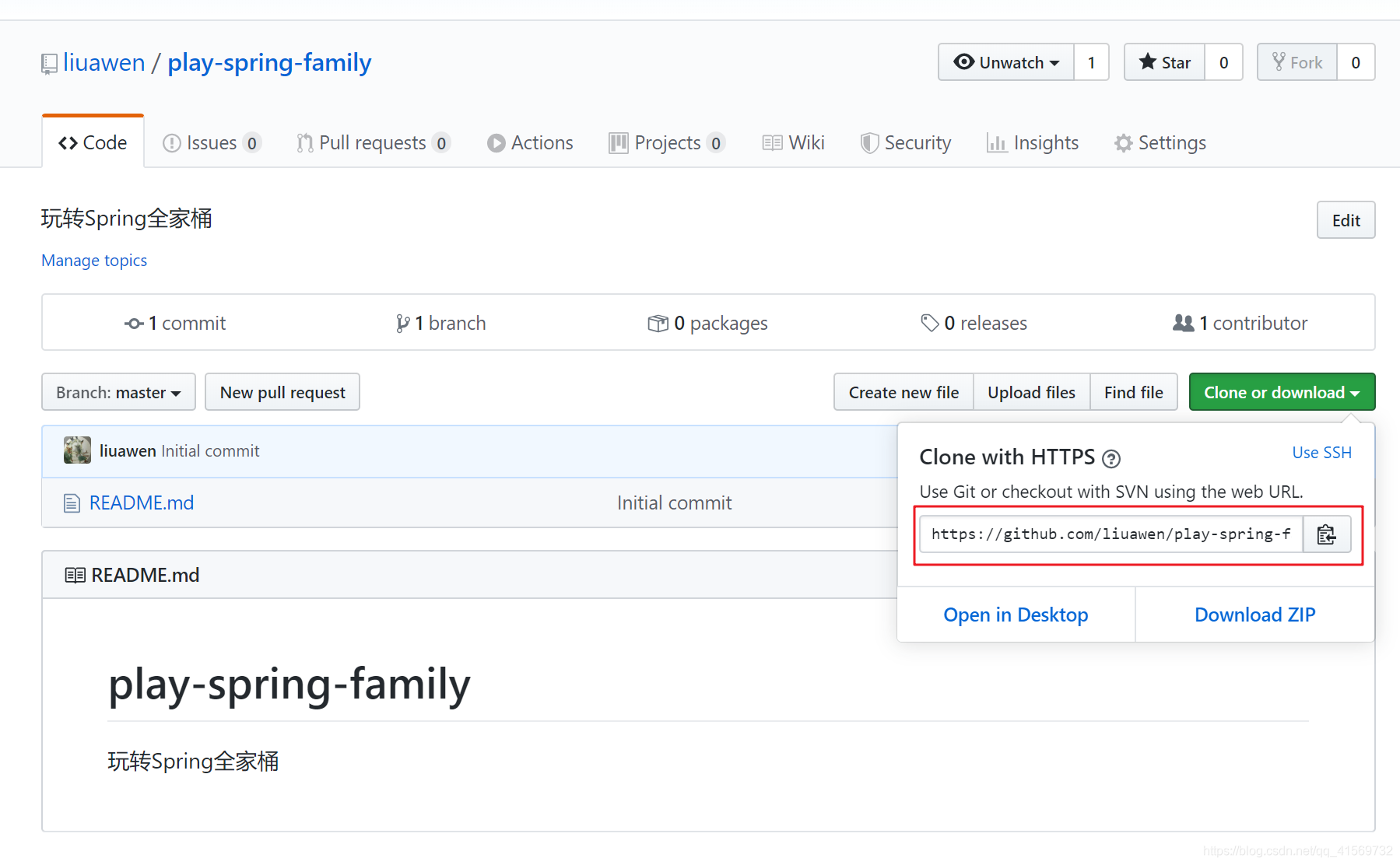
Task: Fork this repository
Action: (1297, 62)
